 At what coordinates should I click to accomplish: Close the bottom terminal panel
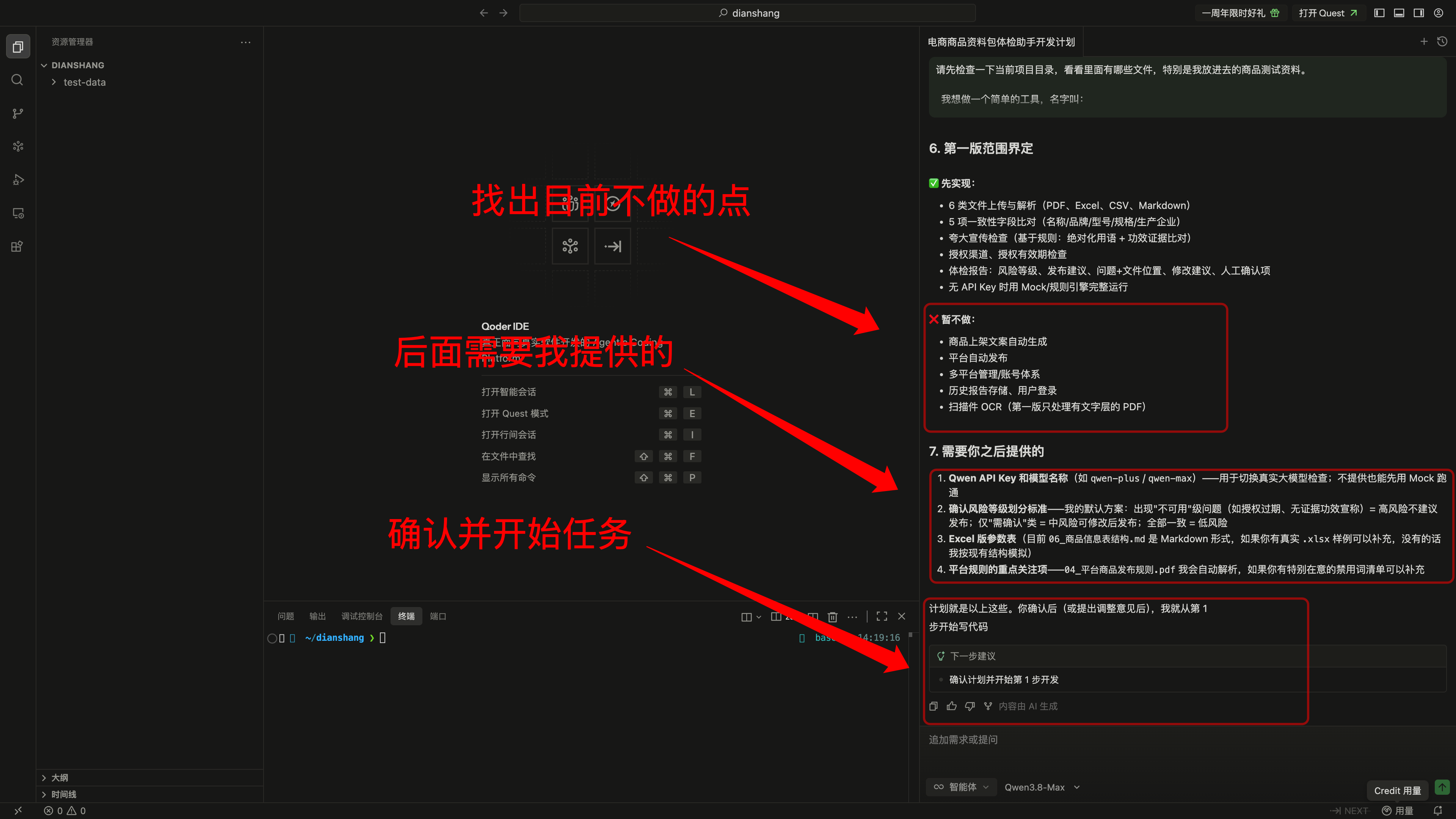click(x=902, y=616)
